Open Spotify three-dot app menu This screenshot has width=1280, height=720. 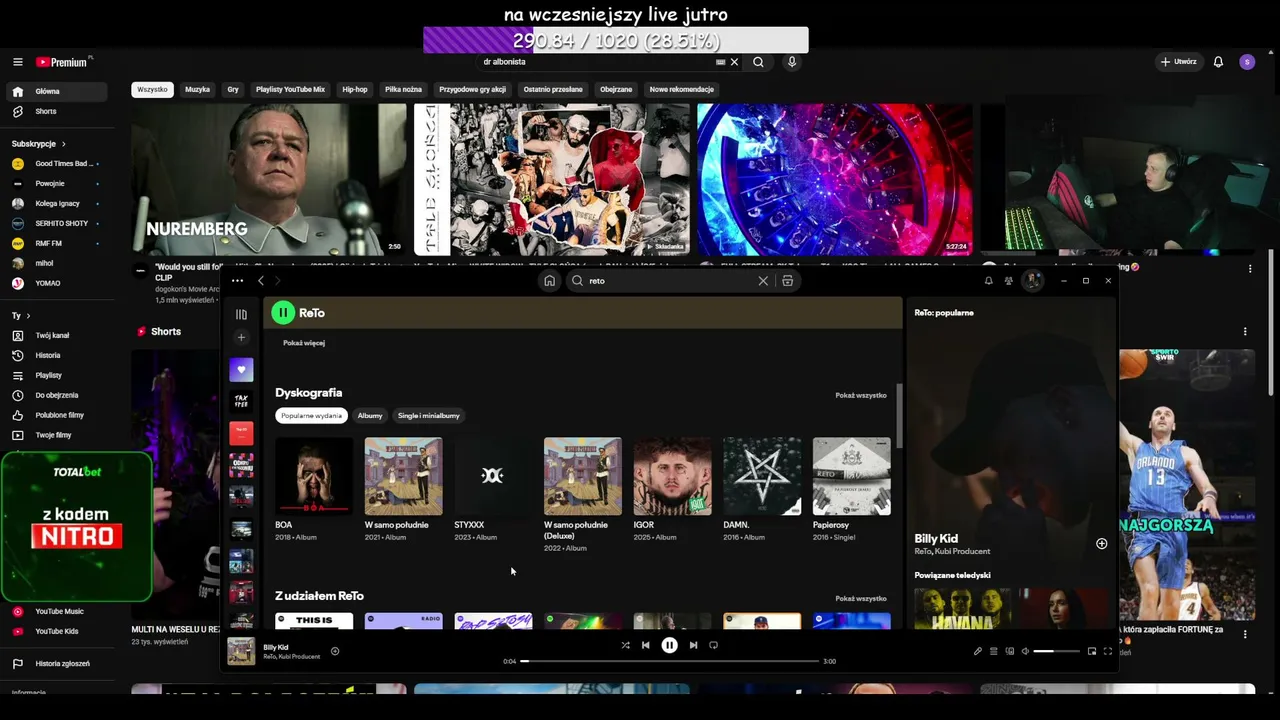[237, 281]
